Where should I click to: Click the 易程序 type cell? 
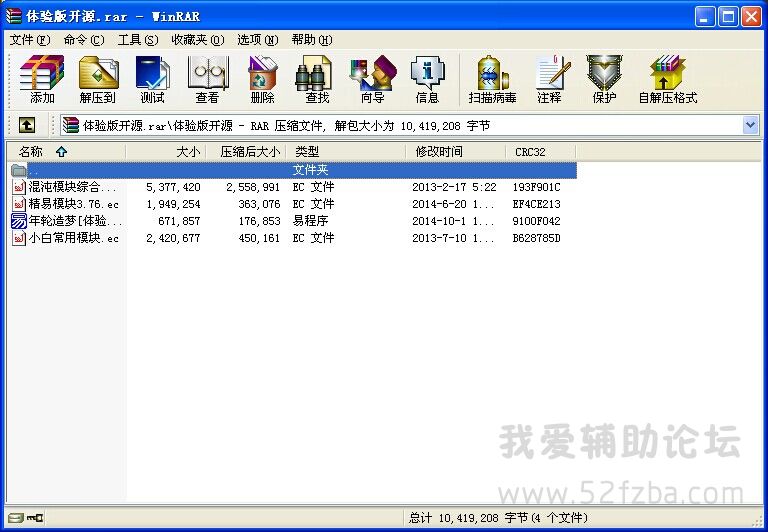tap(311, 221)
